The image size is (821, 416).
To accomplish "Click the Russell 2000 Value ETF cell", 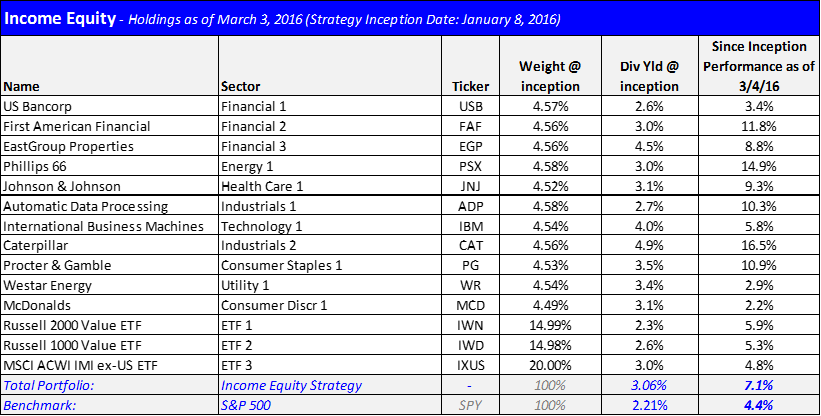I will click(x=109, y=325).
